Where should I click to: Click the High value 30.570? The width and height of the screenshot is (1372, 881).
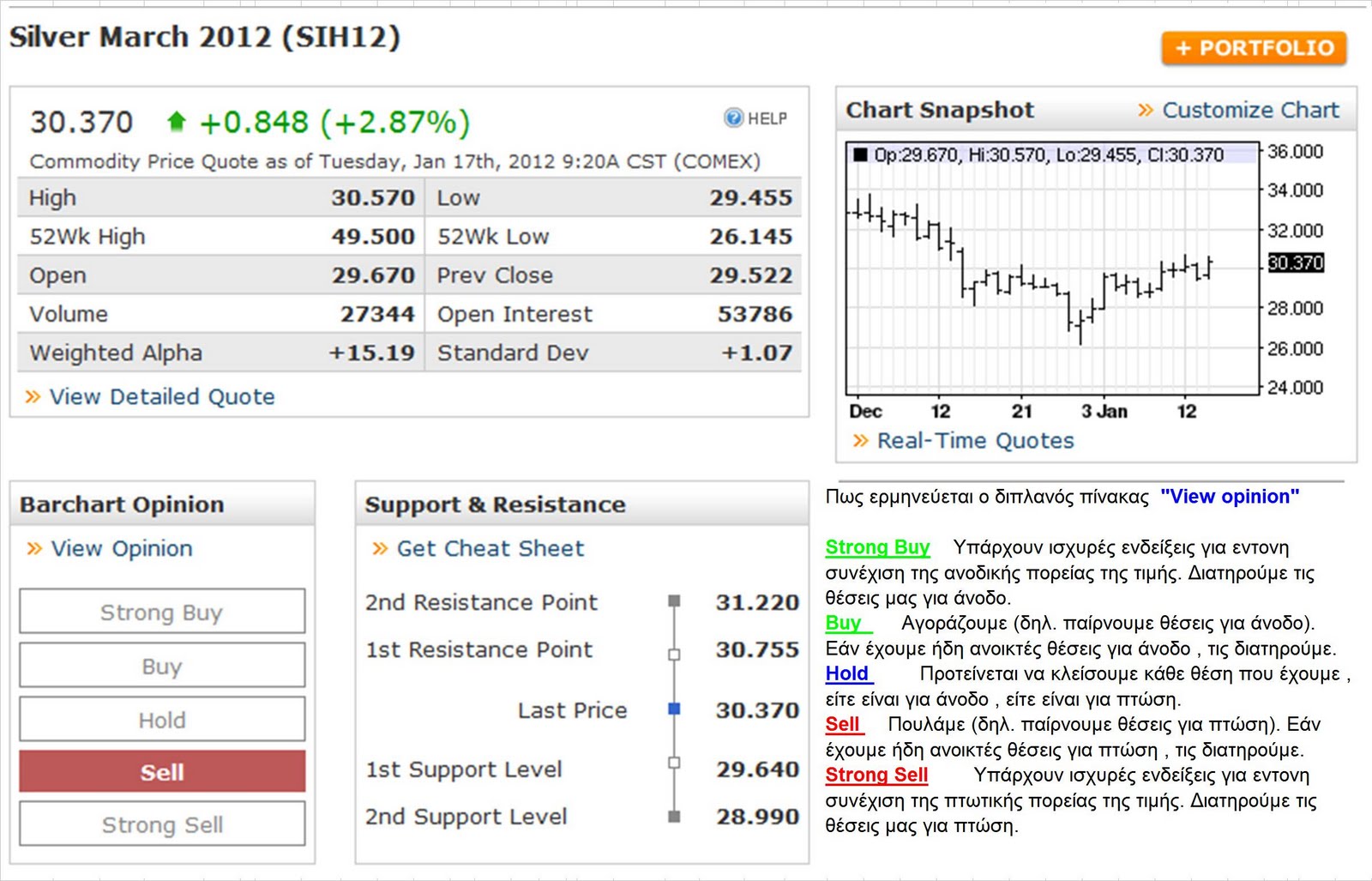pyautogui.click(x=373, y=197)
